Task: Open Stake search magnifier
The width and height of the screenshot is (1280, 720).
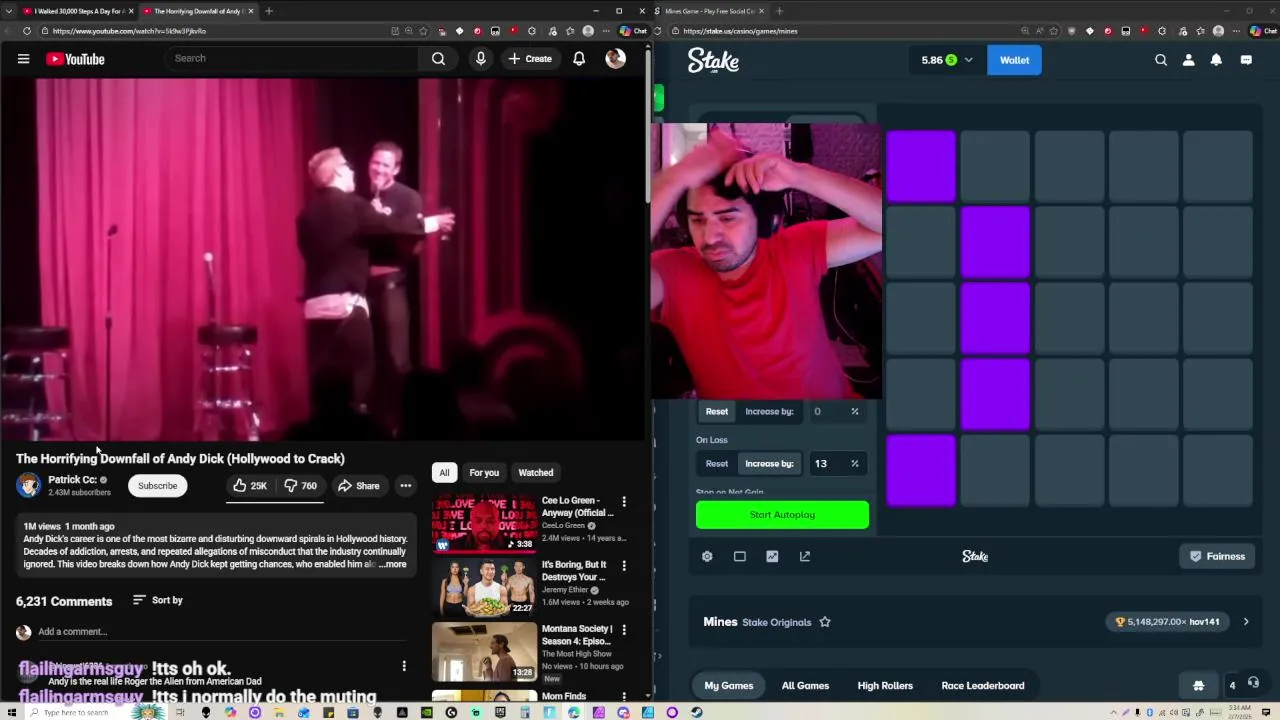Action: pyautogui.click(x=1161, y=60)
